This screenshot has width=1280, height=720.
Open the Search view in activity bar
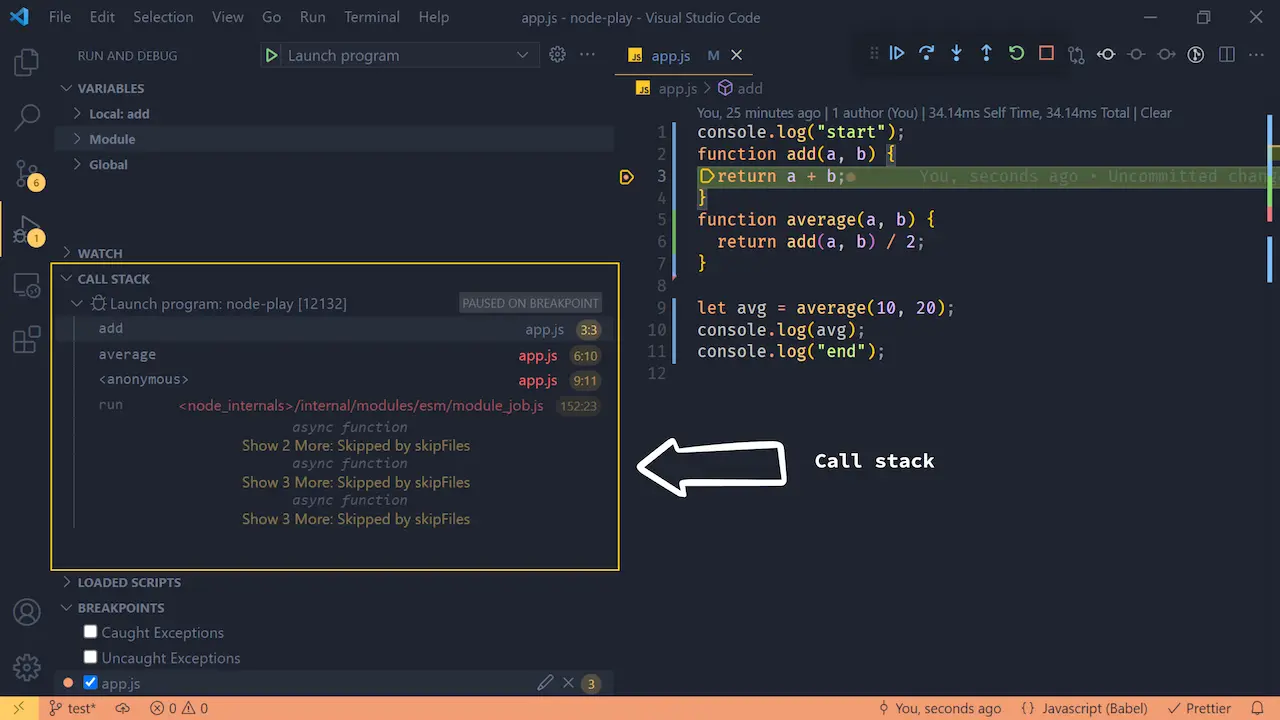point(27,118)
